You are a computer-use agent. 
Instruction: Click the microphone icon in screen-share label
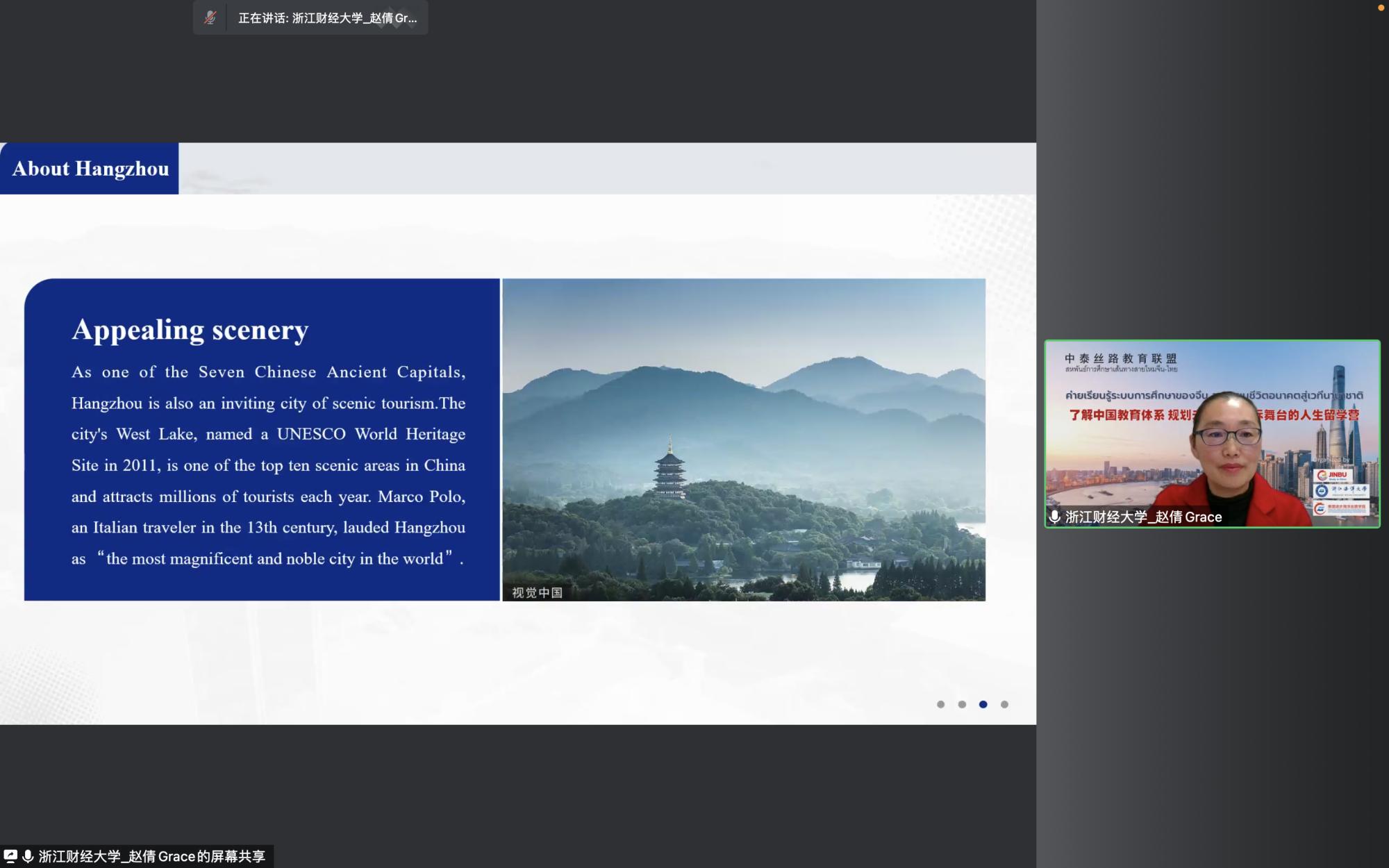[x=28, y=856]
